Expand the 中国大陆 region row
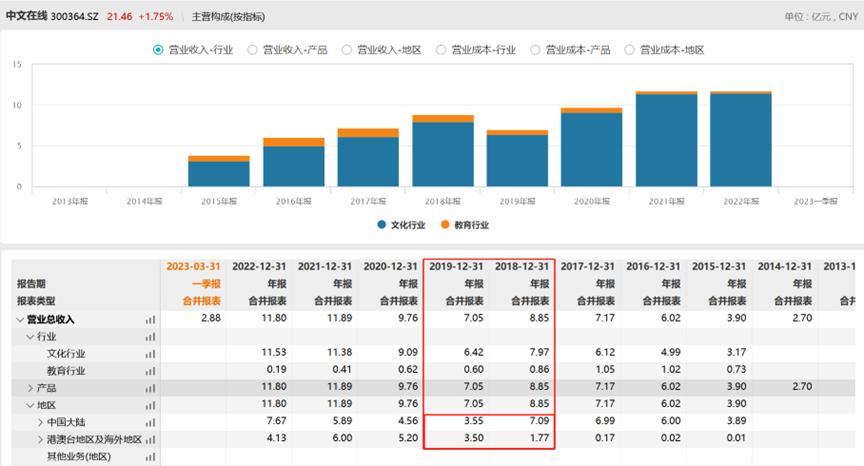This screenshot has height=466, width=864. pos(40,421)
